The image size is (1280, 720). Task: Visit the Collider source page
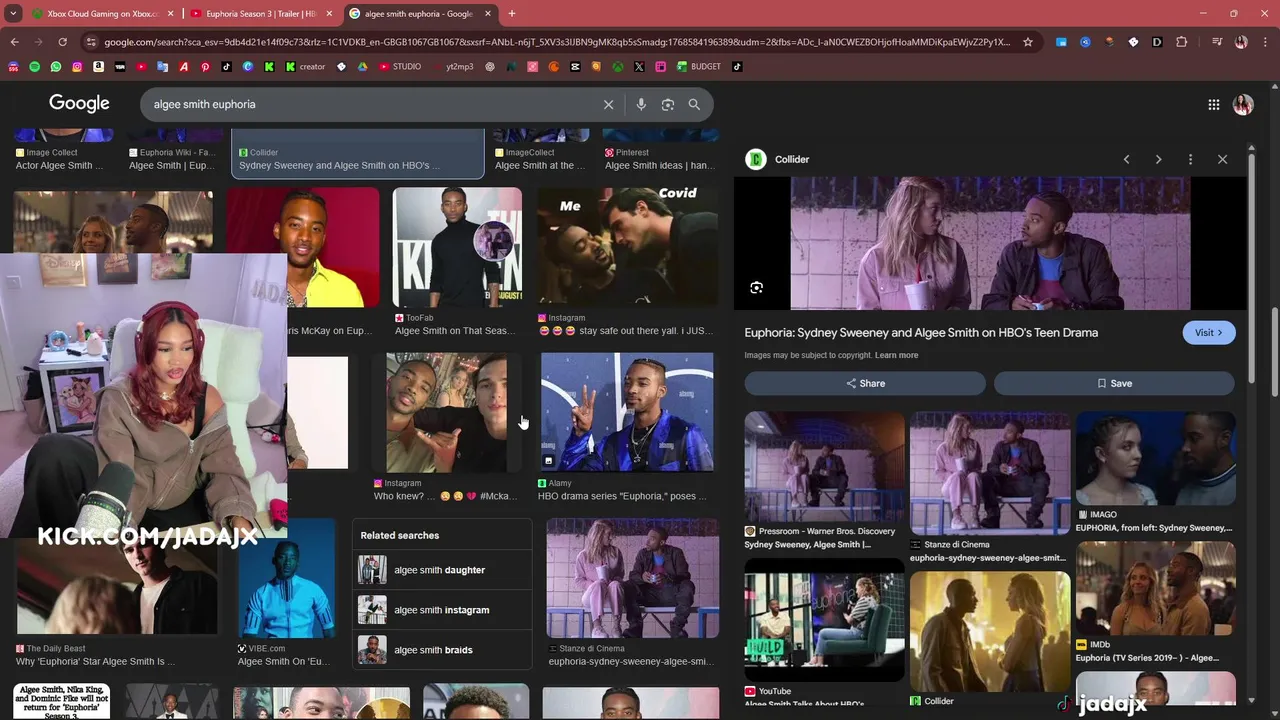pos(1209,333)
